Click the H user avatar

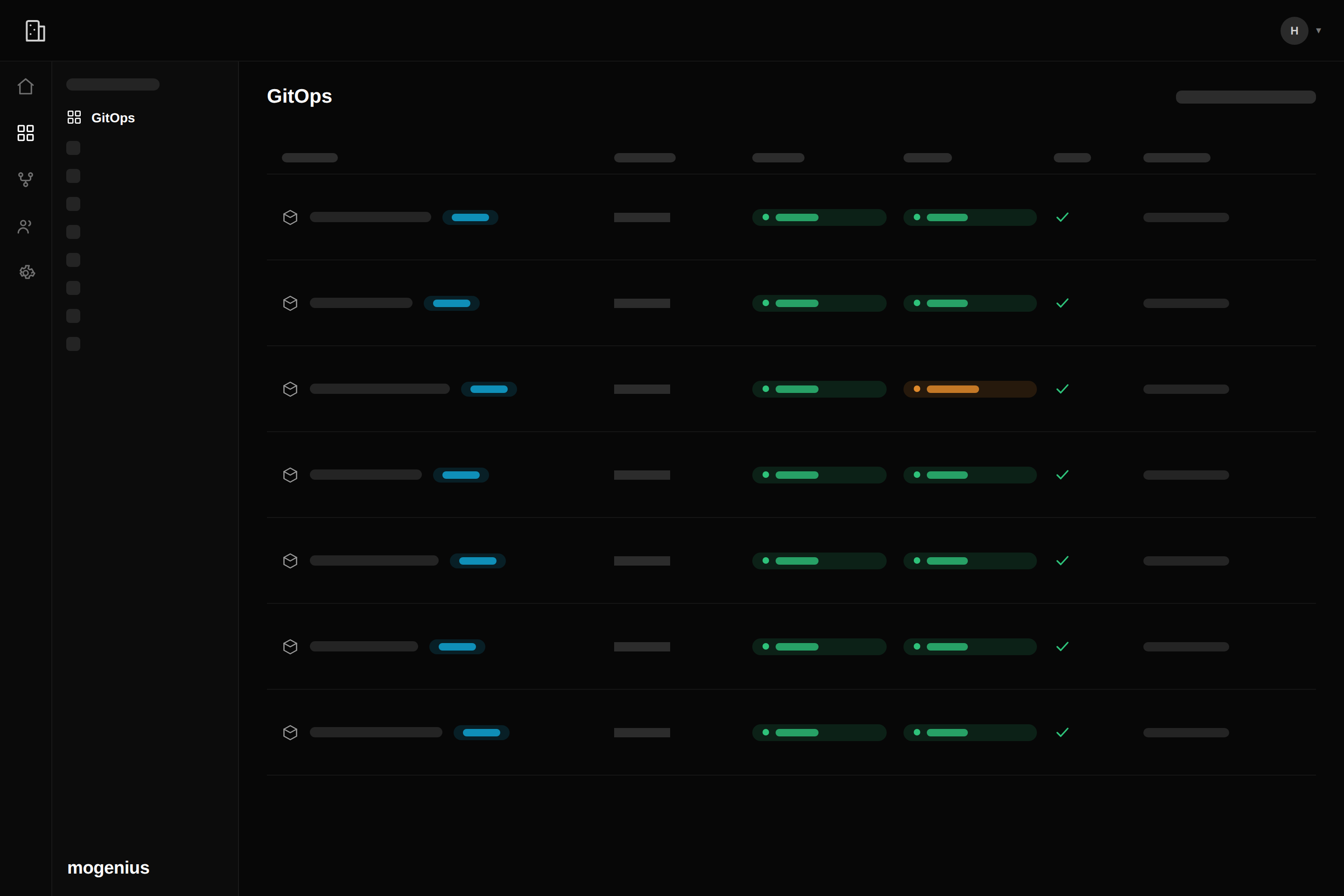pos(1294,31)
